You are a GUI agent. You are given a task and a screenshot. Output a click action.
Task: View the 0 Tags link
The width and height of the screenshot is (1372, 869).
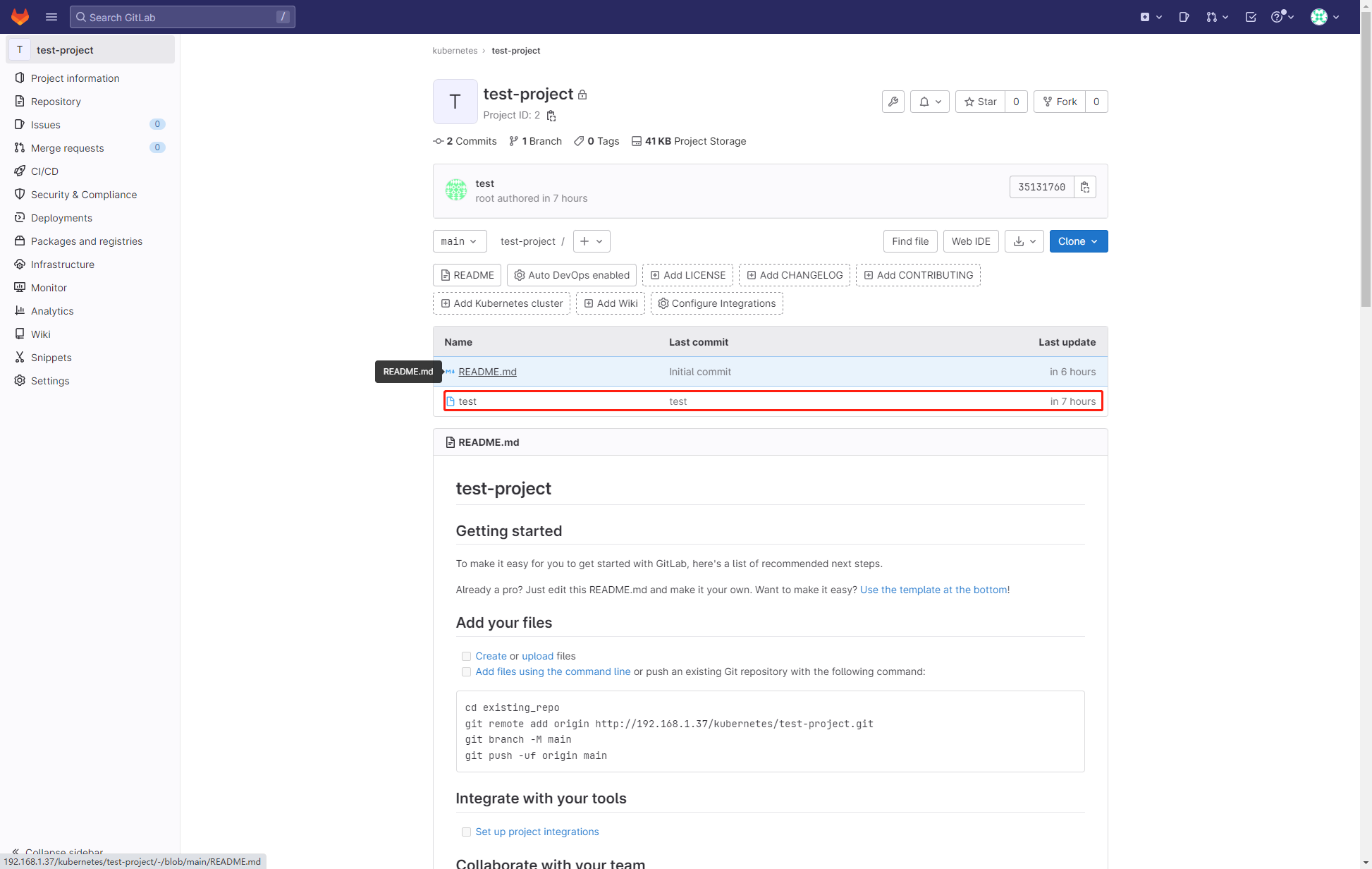pos(596,141)
